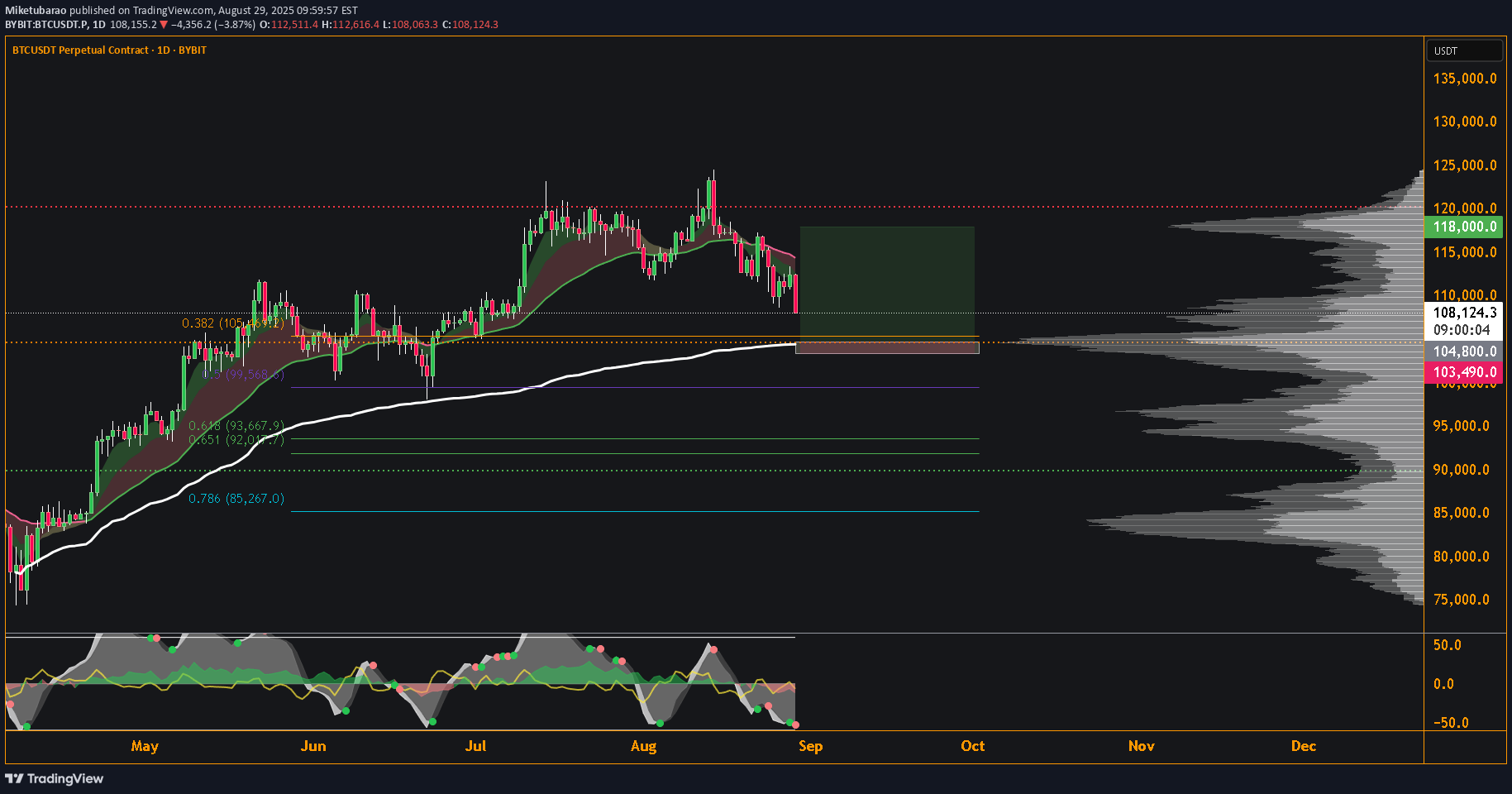Click the purple 0.5 Fibonacci horizontal line
This screenshot has width=1512, height=794.
[x=635, y=387]
